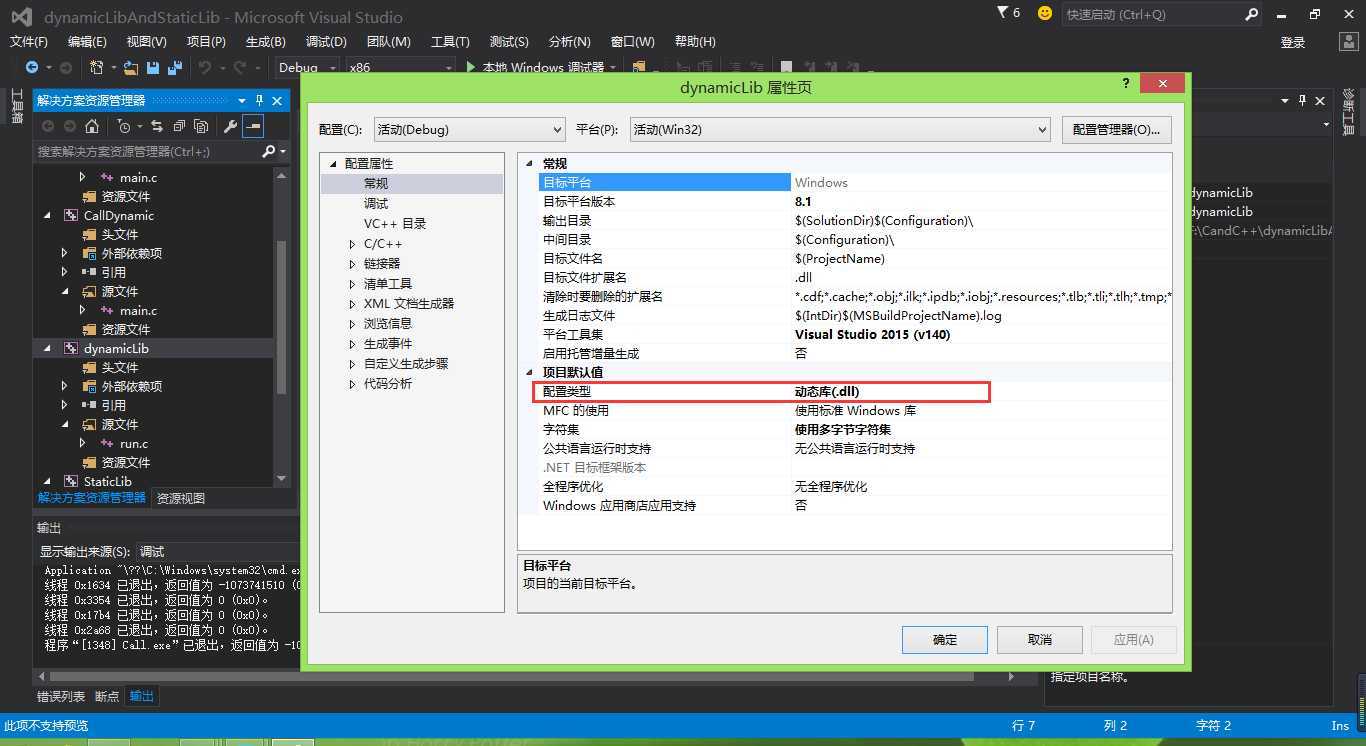The height and width of the screenshot is (746, 1366).
Task: Open the 平台(P) platform dropdown
Action: [840, 129]
